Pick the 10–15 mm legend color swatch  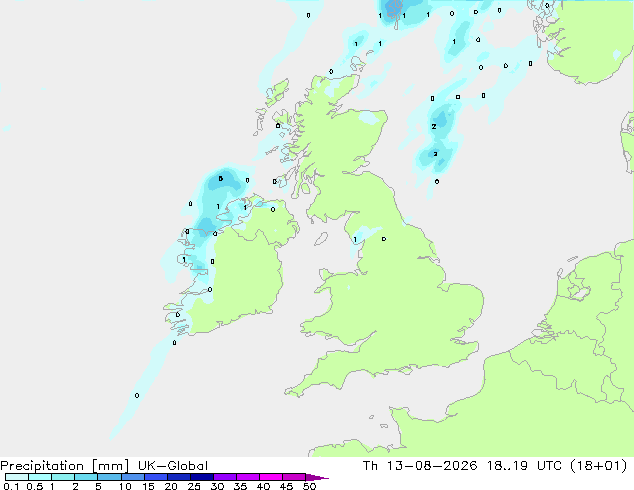pos(133,477)
